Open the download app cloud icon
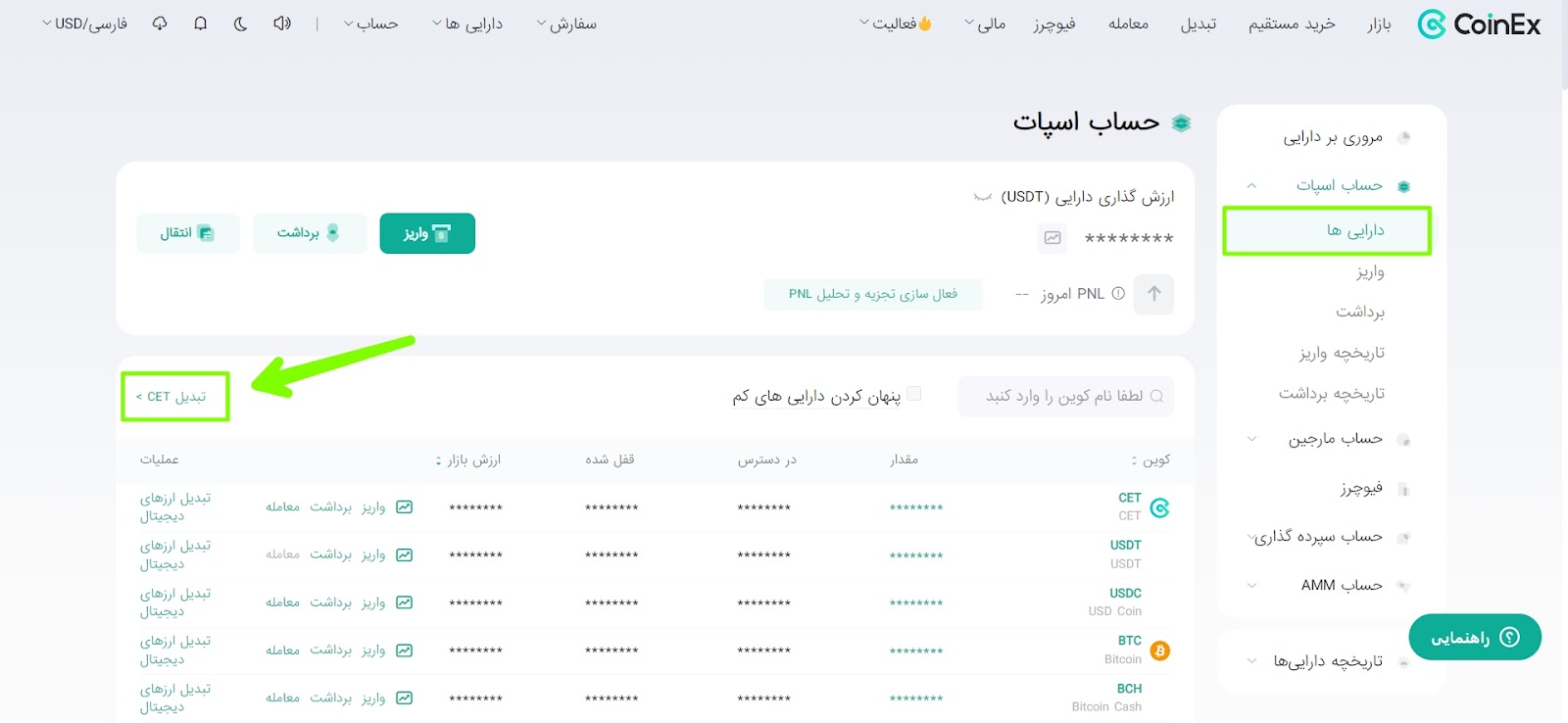The height and width of the screenshot is (723, 1568). [160, 24]
